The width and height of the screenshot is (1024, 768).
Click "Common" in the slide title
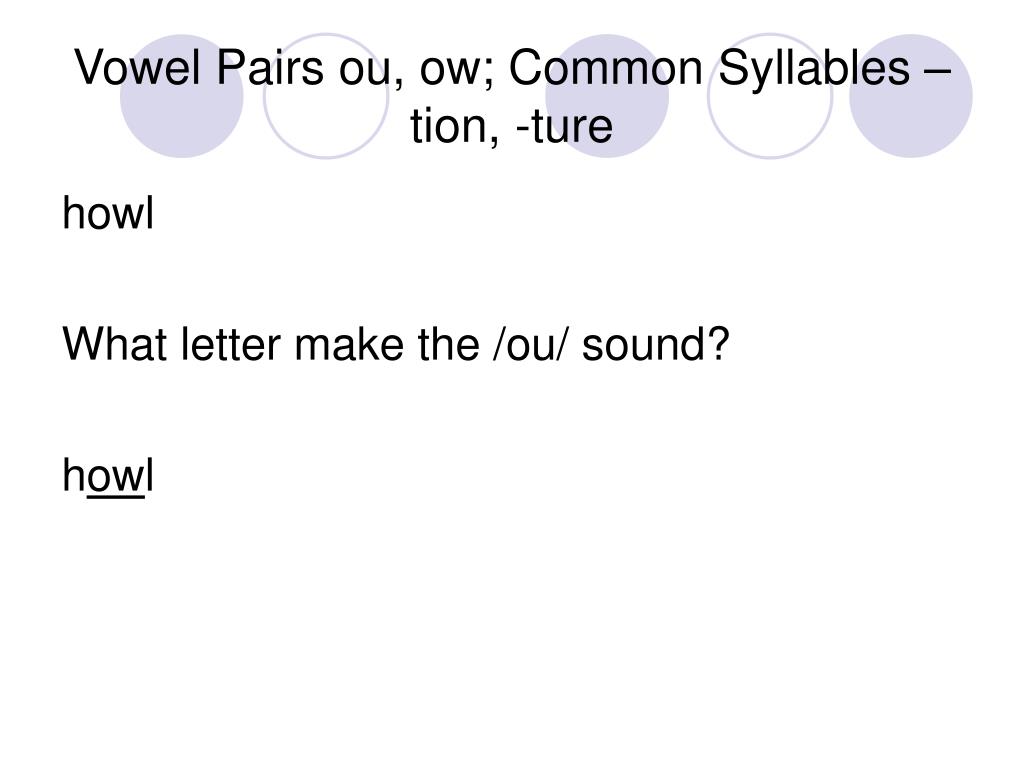605,68
